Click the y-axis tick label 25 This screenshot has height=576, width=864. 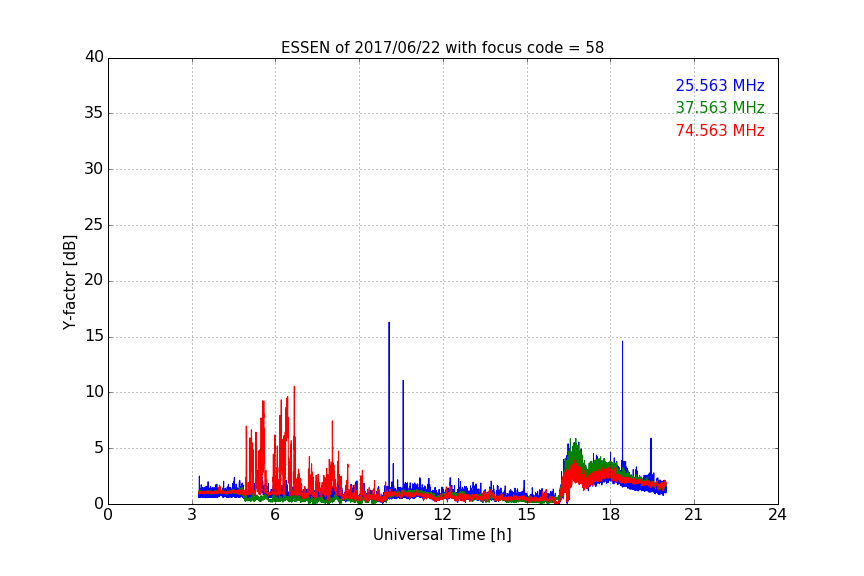94,224
